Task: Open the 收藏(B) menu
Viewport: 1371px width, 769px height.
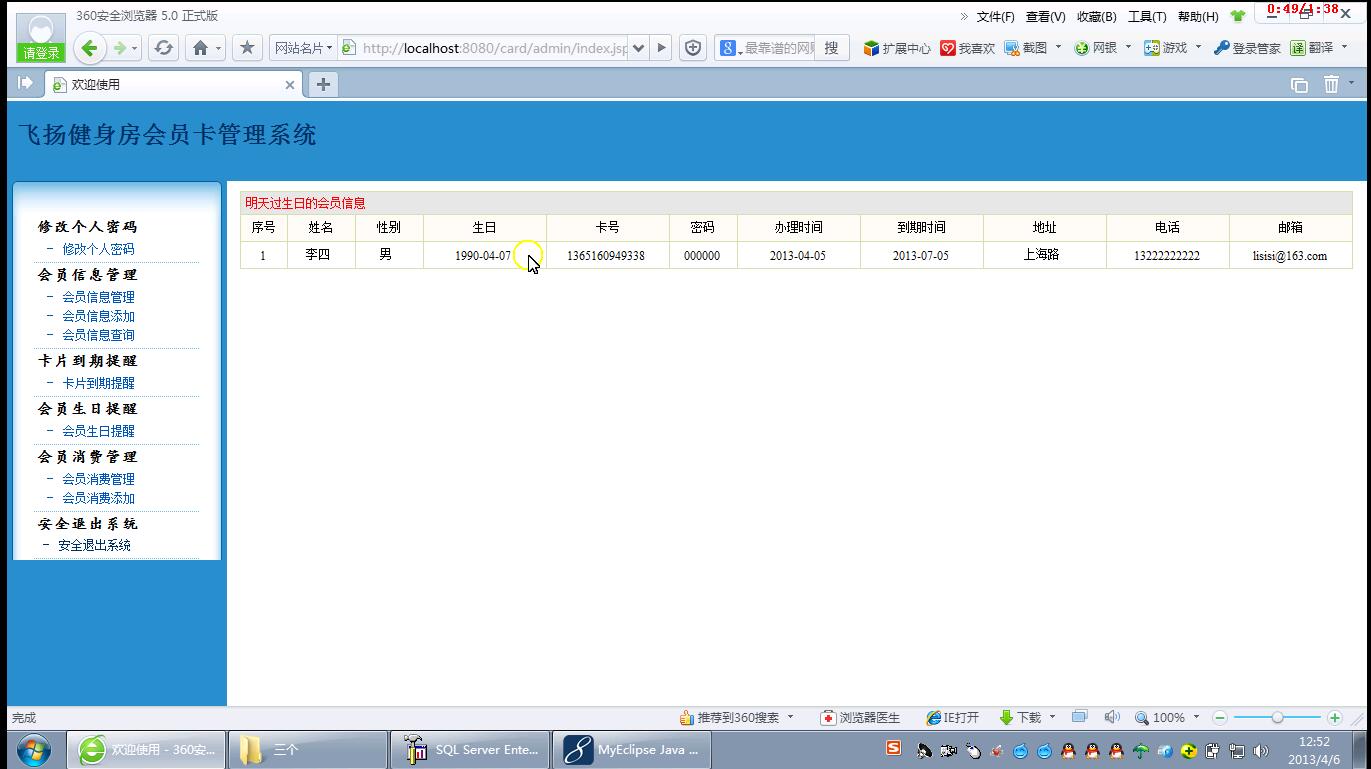Action: [1096, 17]
